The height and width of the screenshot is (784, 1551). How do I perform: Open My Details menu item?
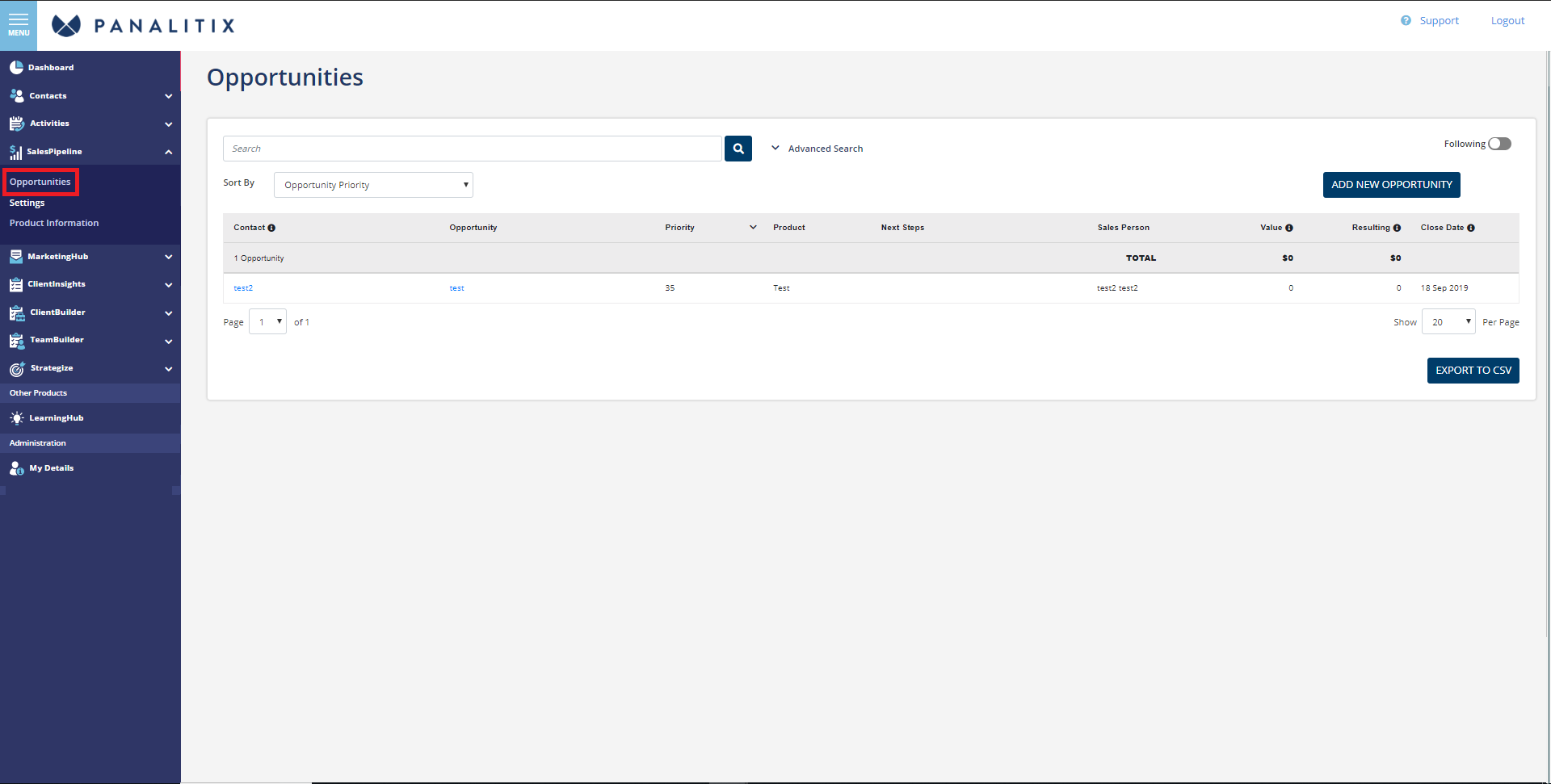[52, 468]
